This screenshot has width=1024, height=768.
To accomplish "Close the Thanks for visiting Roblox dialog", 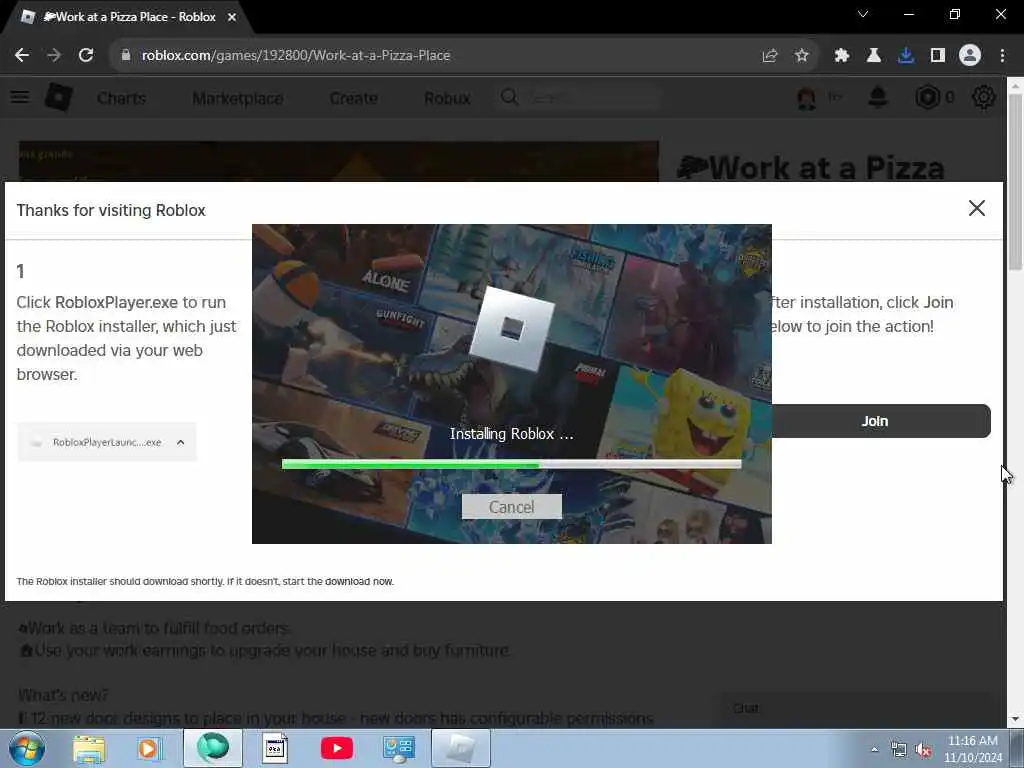I will pos(976,208).
